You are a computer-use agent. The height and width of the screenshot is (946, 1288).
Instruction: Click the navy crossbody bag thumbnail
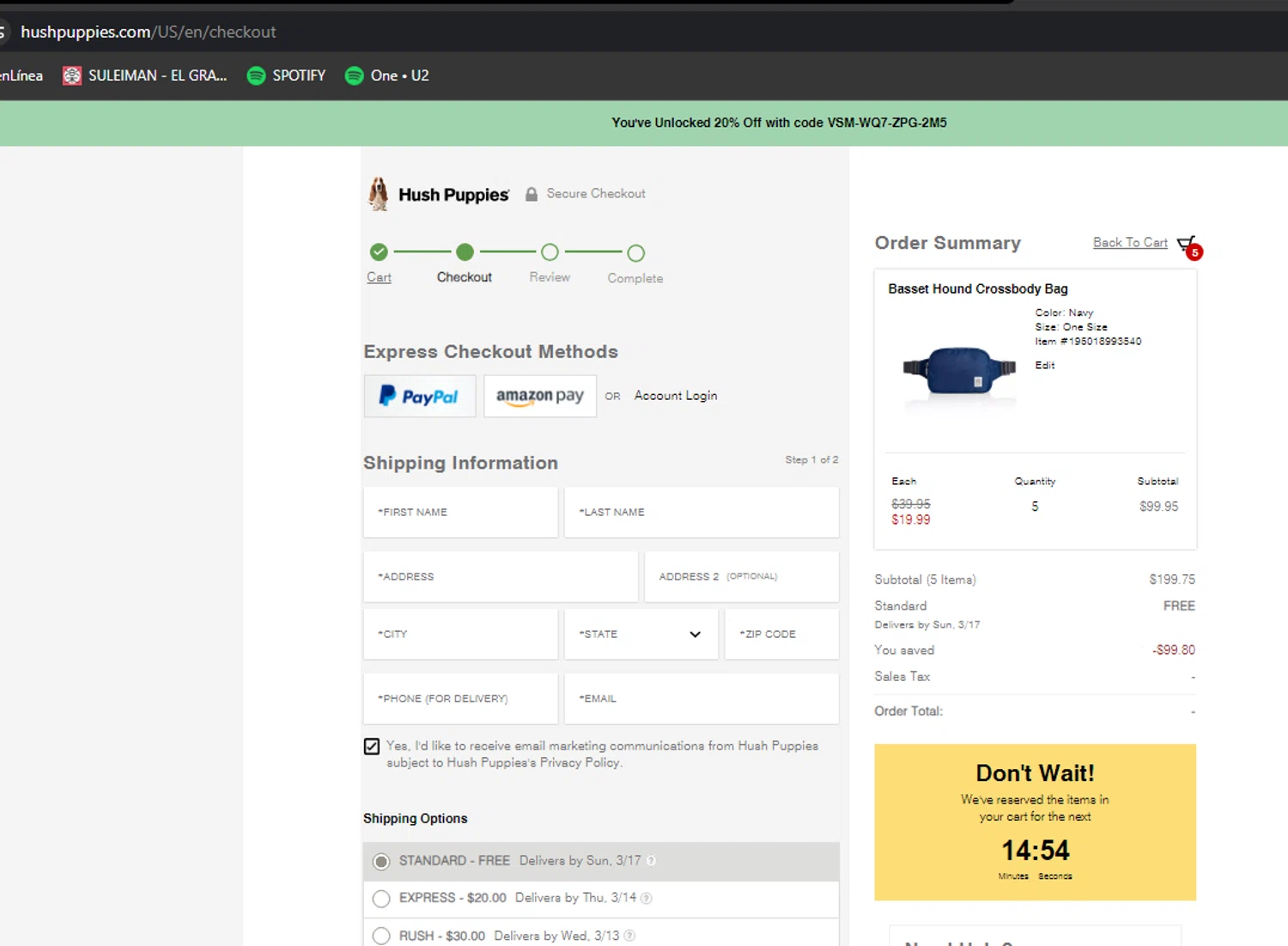point(959,372)
